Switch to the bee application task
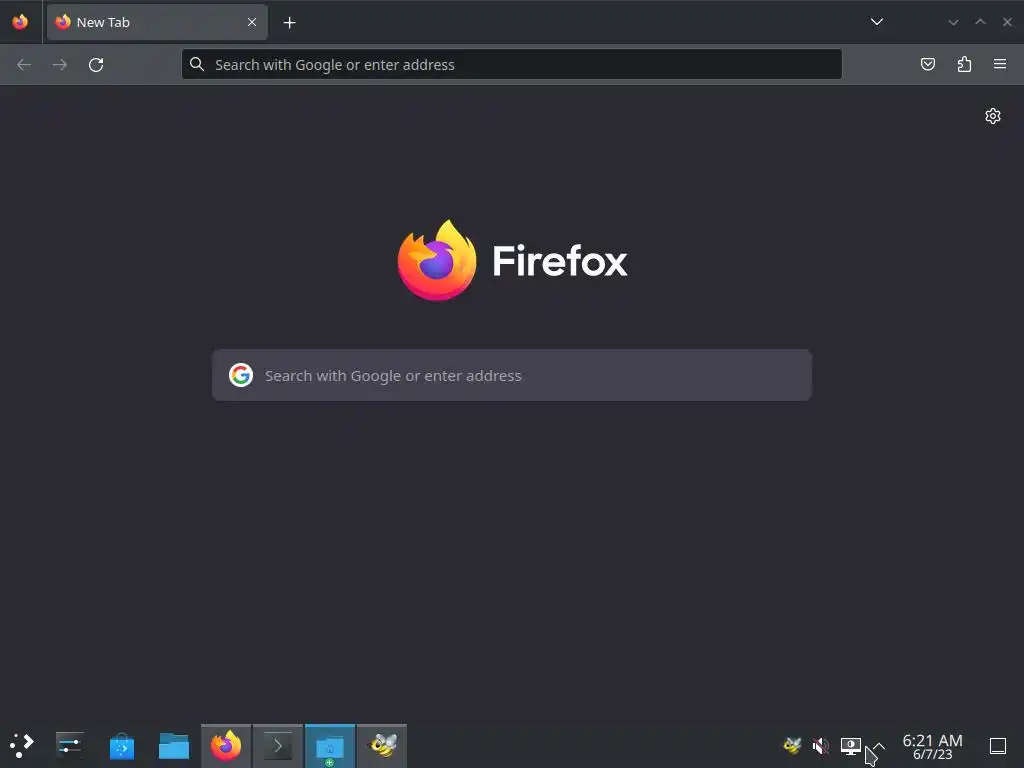This screenshot has height=768, width=1024. 382,746
